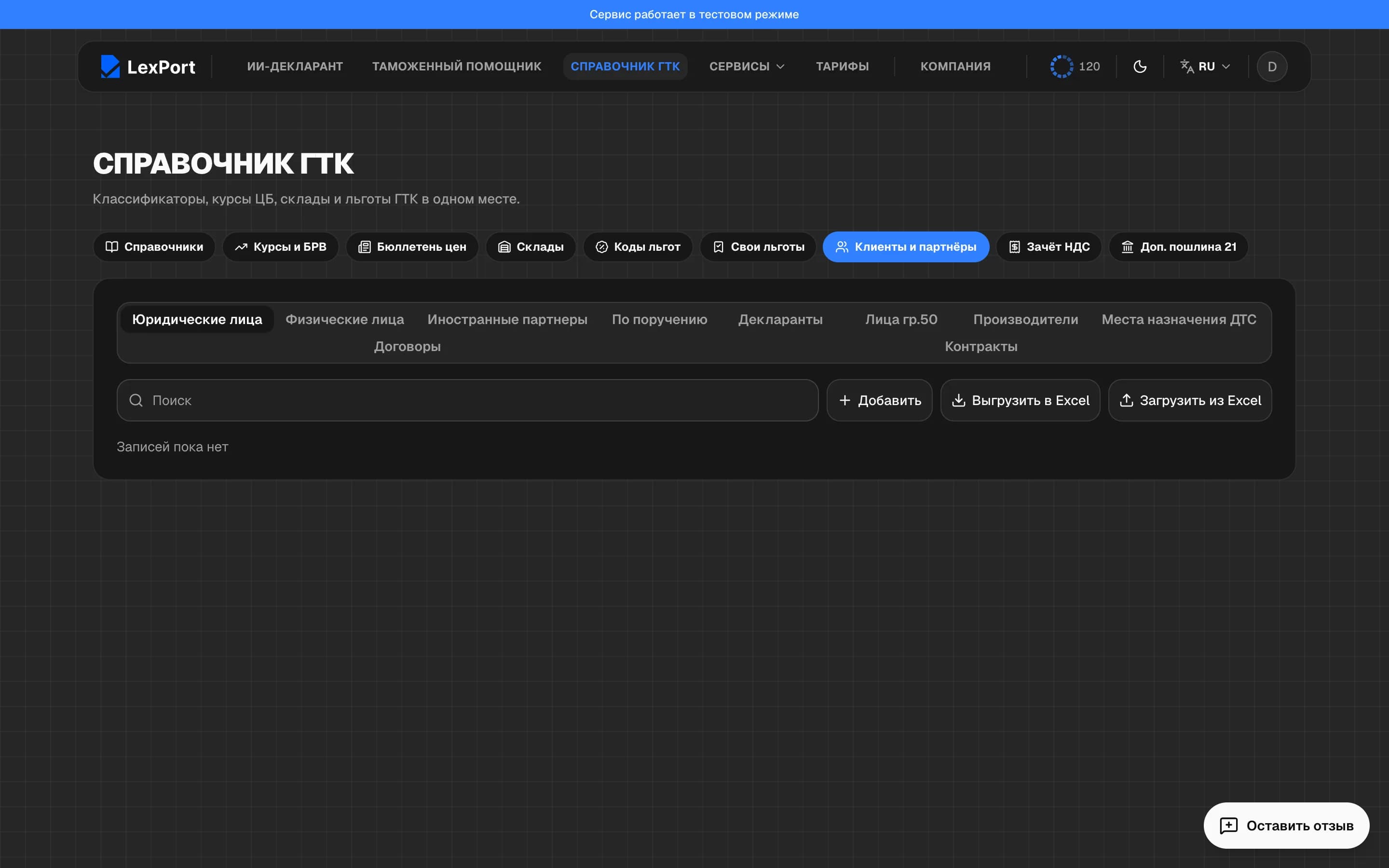The height and width of the screenshot is (868, 1389).
Task: Select Контракты sub-tab
Action: tap(981, 346)
